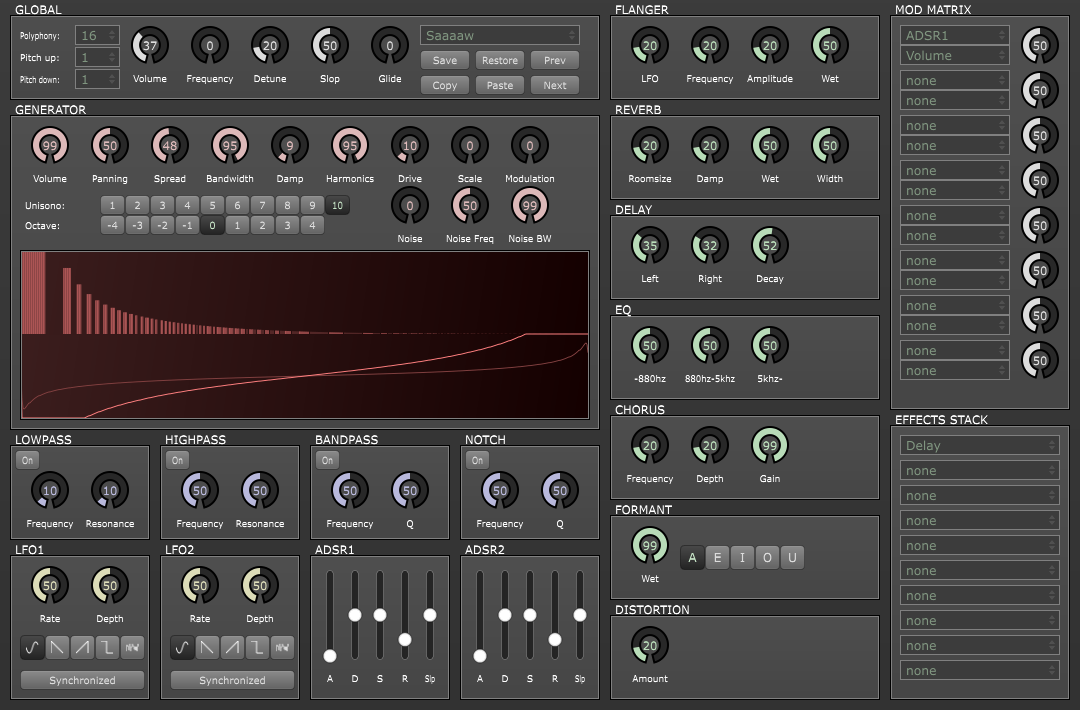Click the Save preset button
The width and height of the screenshot is (1080, 710).
[x=445, y=60]
